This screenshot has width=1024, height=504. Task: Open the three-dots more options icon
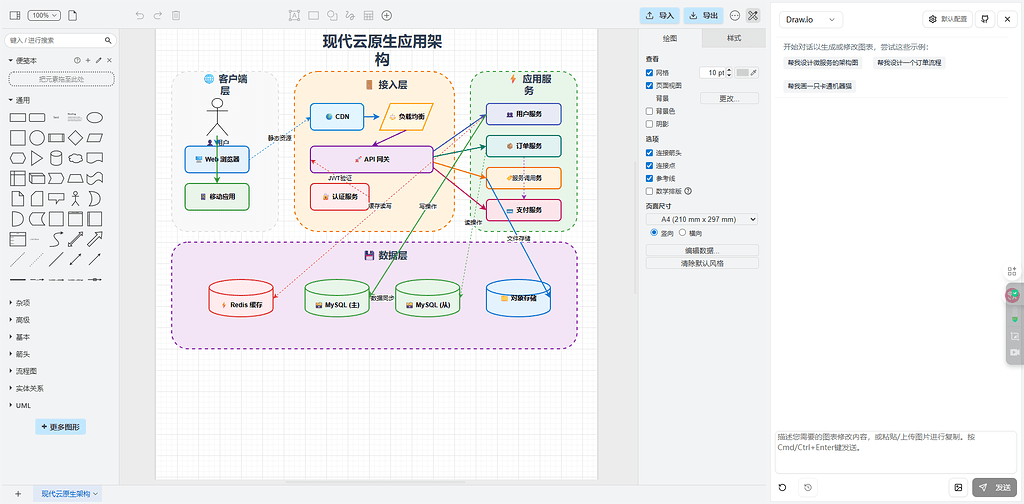735,16
